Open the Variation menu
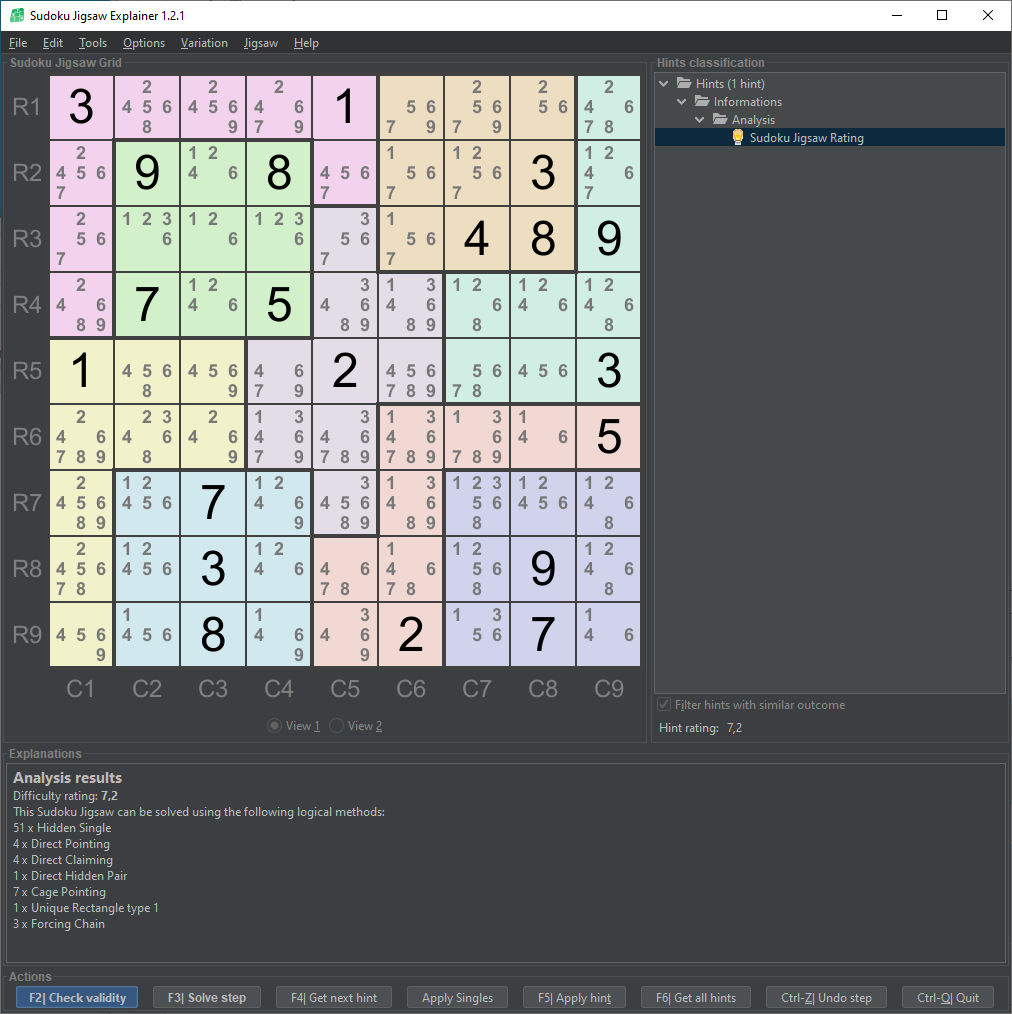This screenshot has width=1012, height=1014. pyautogui.click(x=204, y=43)
